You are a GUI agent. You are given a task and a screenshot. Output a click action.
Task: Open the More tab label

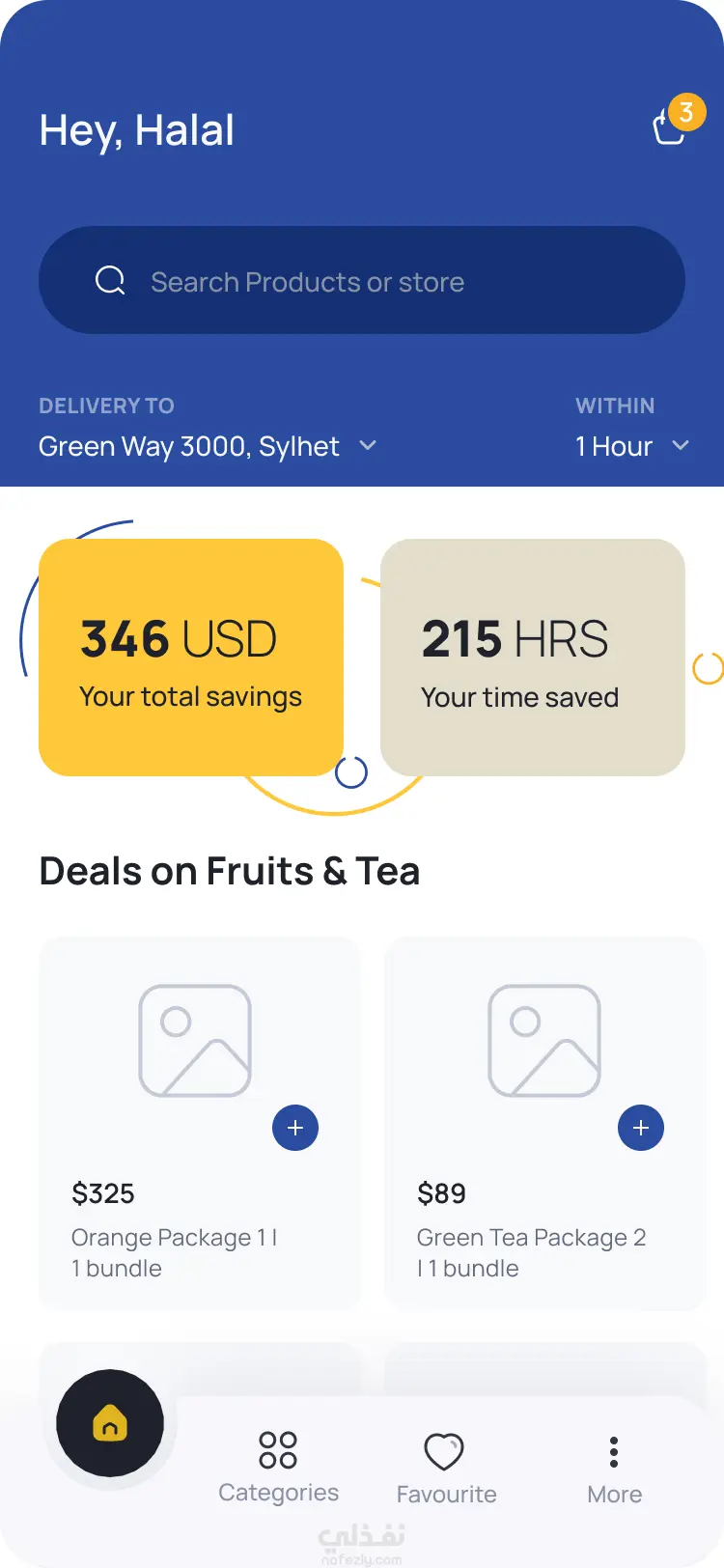pyautogui.click(x=614, y=1495)
